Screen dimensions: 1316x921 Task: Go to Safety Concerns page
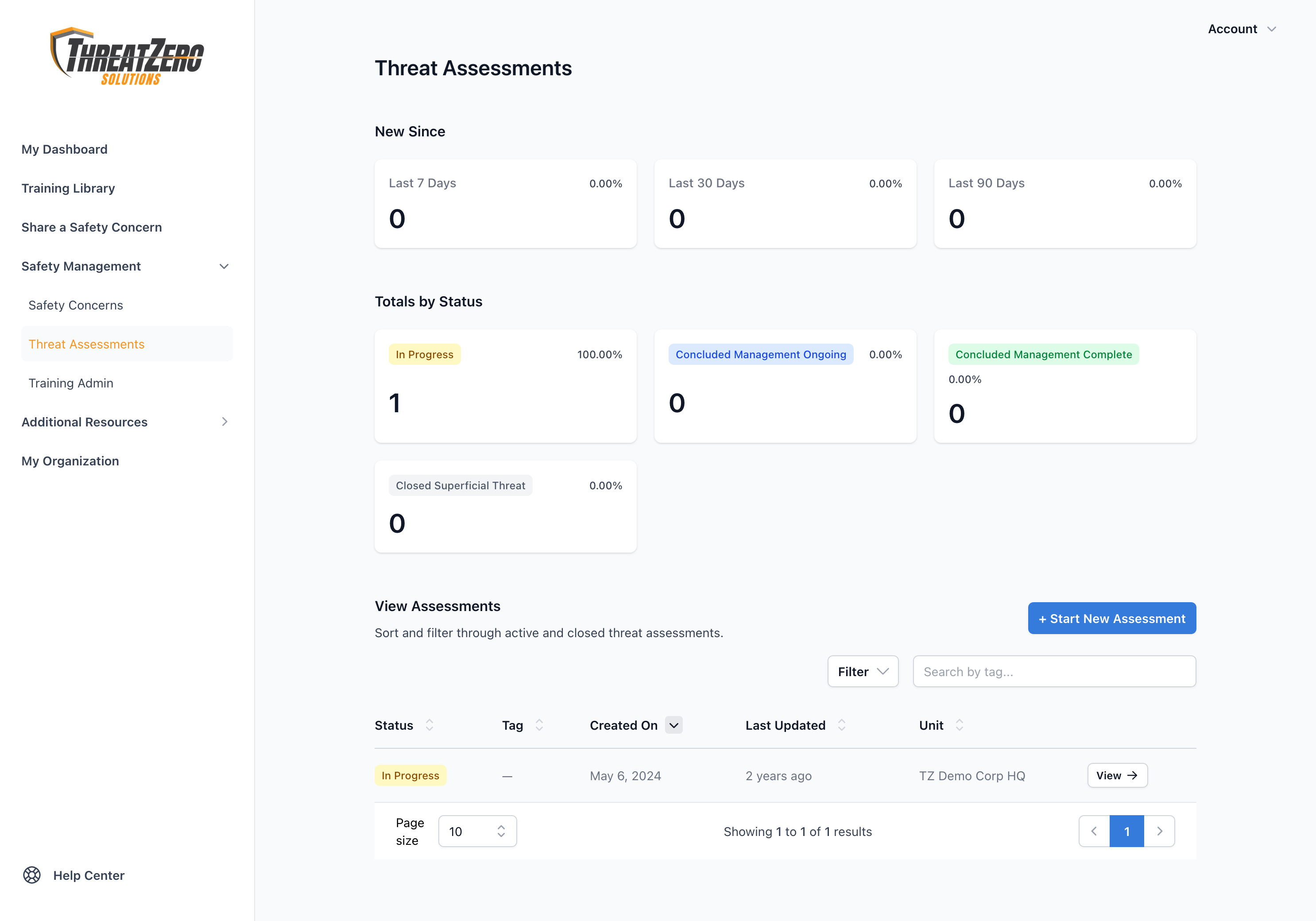(76, 306)
